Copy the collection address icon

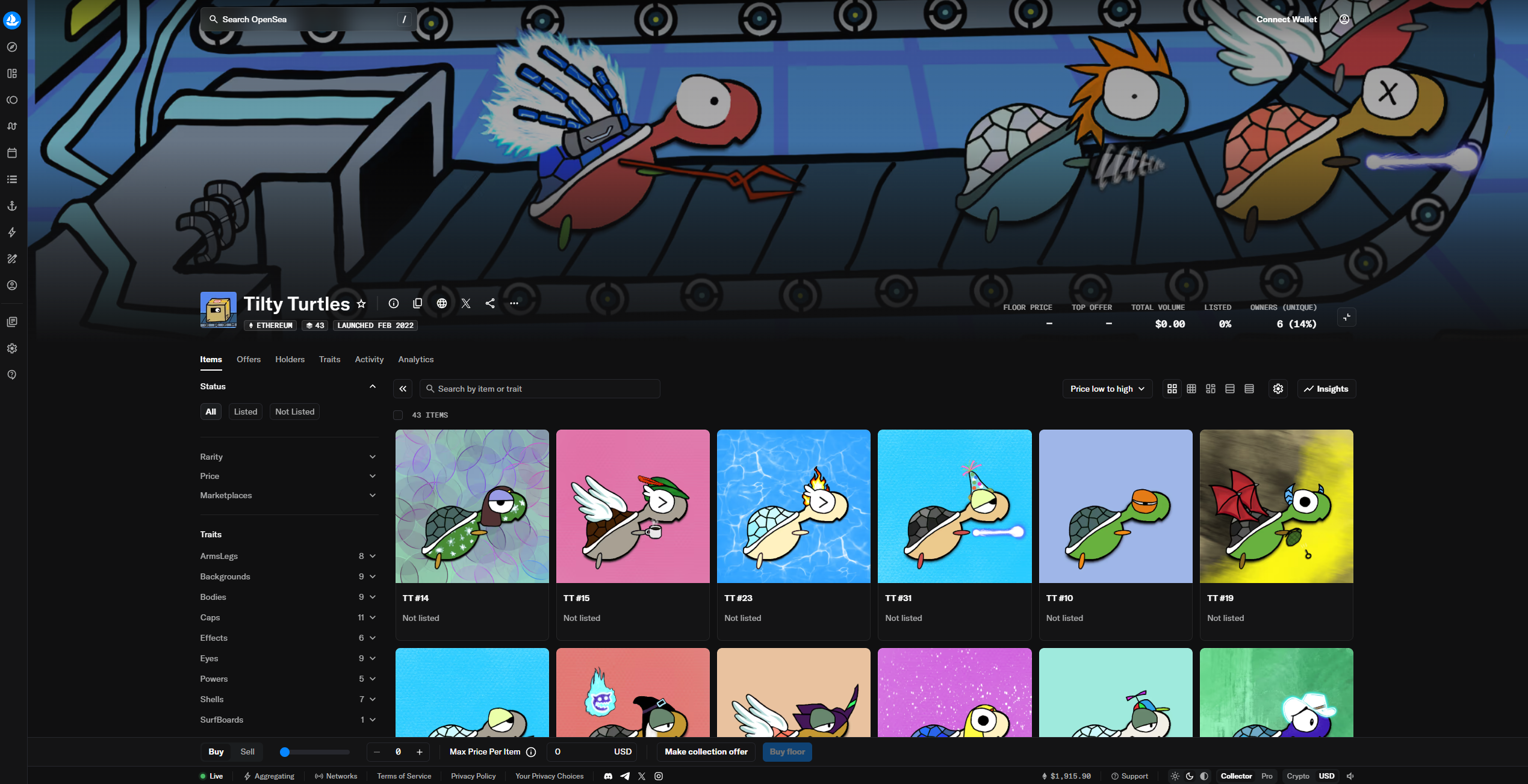(417, 303)
